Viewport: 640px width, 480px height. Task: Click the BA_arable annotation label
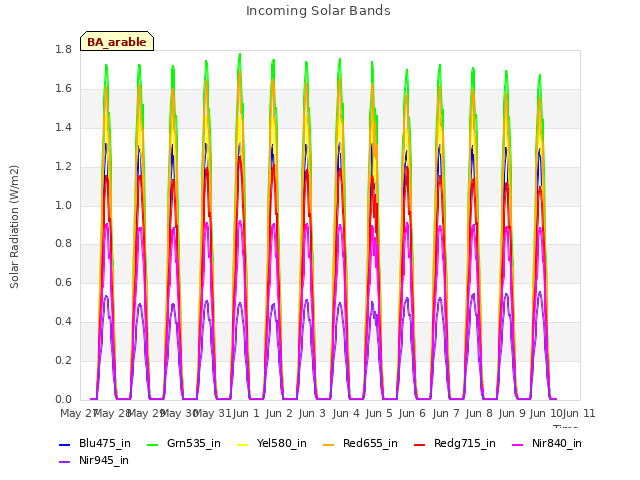tap(117, 42)
